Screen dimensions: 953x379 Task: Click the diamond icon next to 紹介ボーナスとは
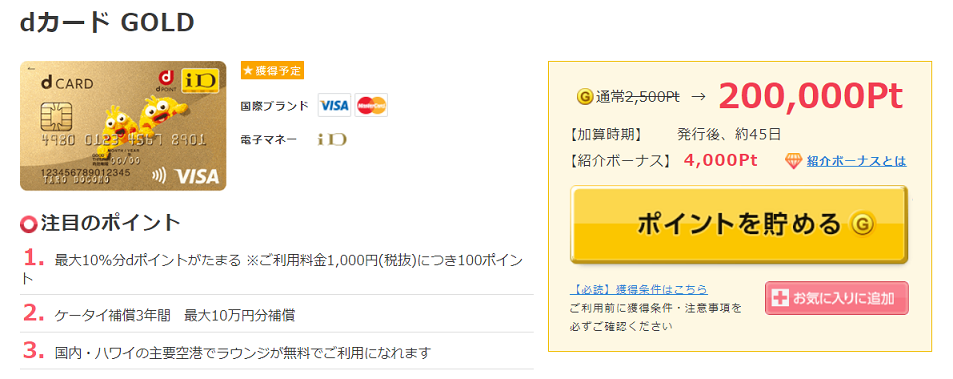tap(794, 161)
